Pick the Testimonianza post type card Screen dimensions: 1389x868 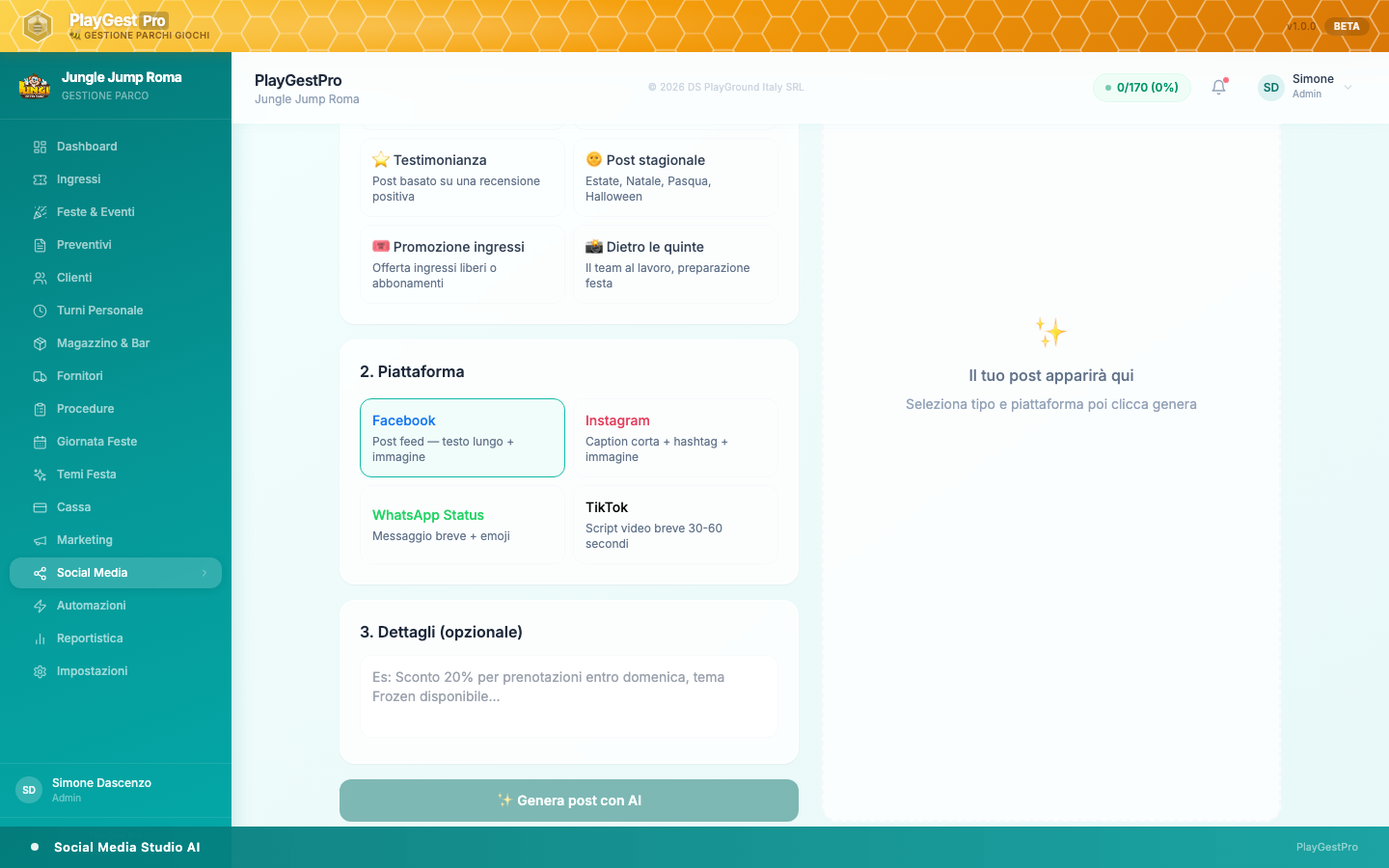click(x=462, y=177)
